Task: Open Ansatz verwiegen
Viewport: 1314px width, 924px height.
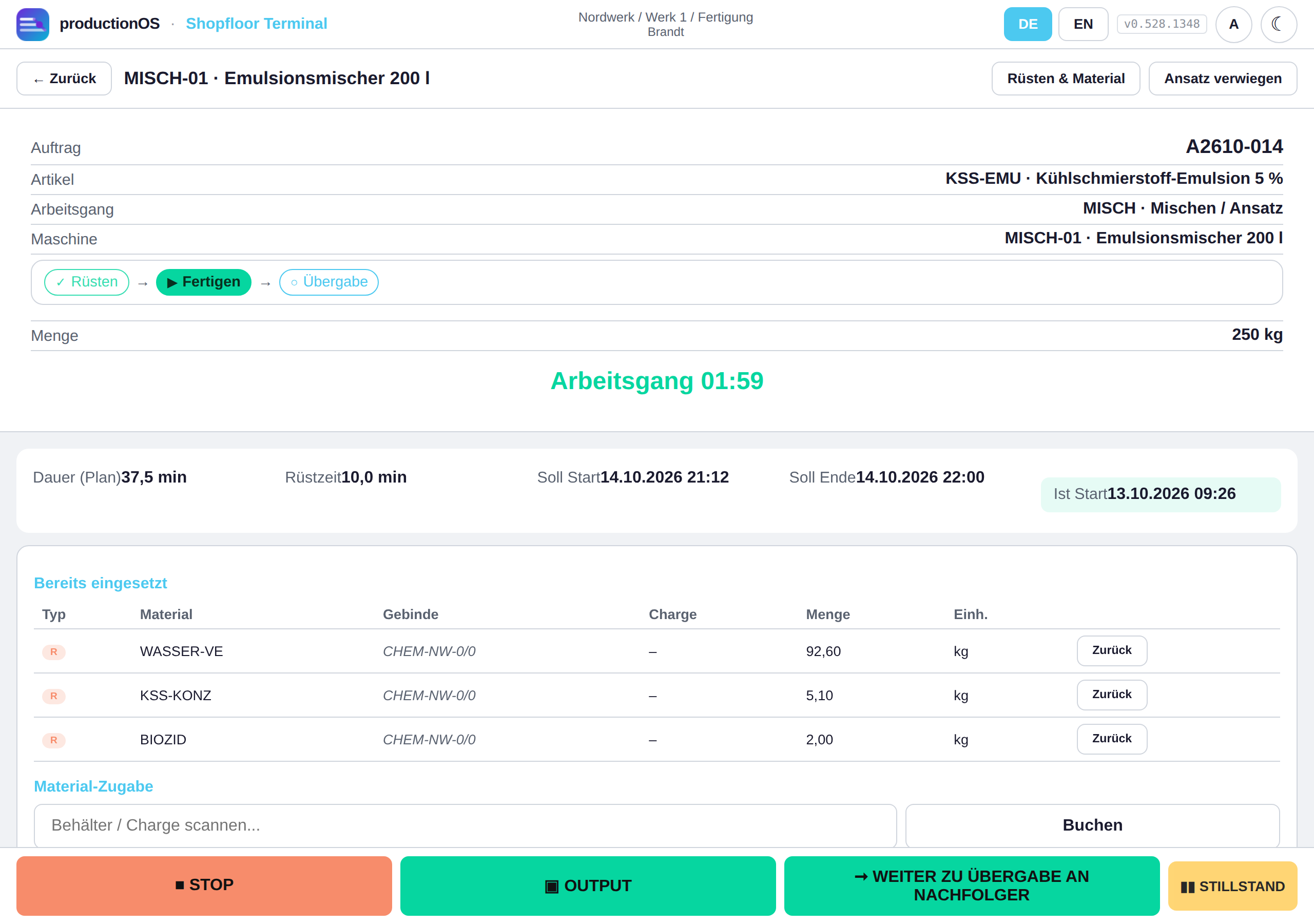Action: tap(1223, 79)
